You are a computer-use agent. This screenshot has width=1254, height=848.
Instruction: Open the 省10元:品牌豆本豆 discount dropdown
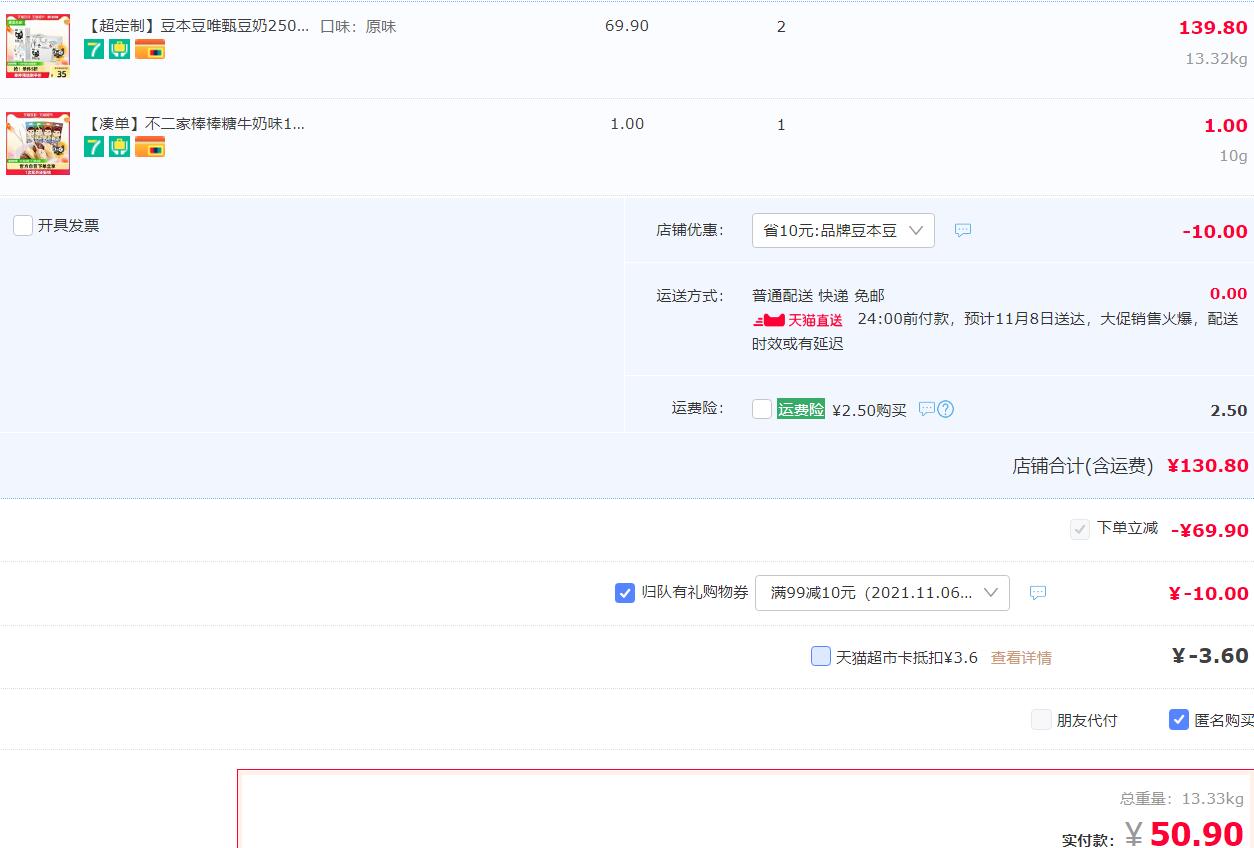point(843,230)
